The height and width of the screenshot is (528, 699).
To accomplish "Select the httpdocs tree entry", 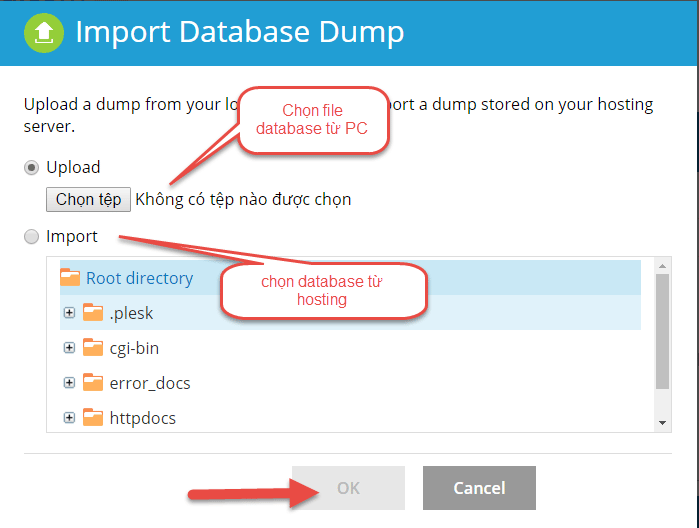I will 142,418.
